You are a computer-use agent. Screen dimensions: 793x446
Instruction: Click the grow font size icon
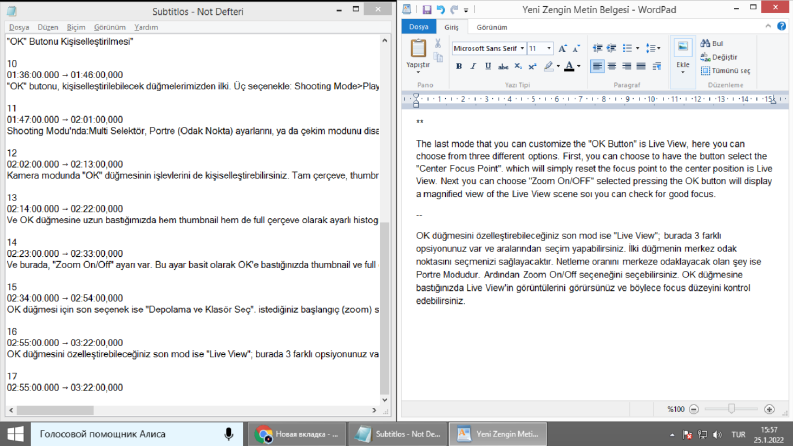pyautogui.click(x=562, y=49)
